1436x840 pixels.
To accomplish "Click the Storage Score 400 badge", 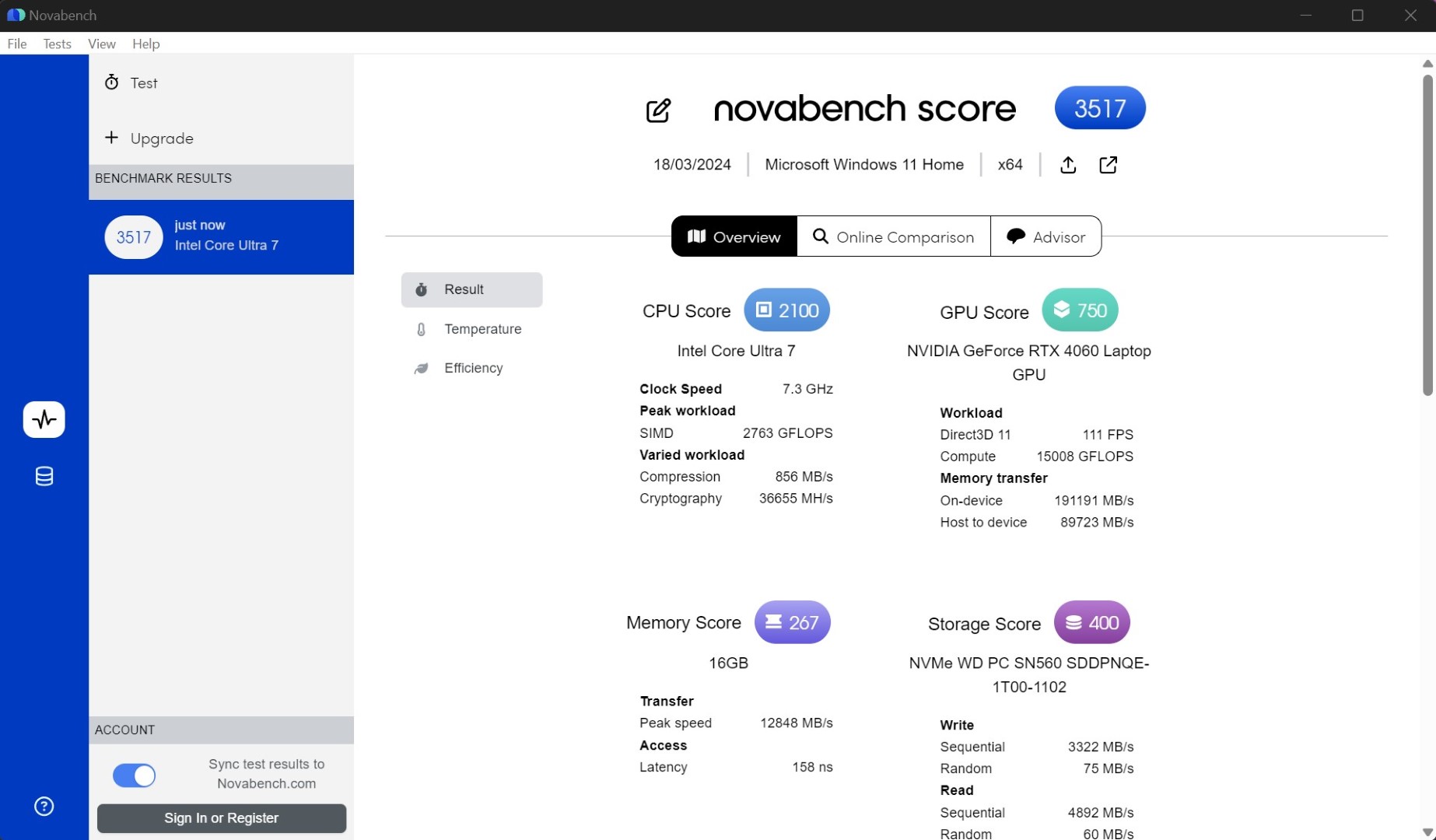I will tap(1091, 622).
